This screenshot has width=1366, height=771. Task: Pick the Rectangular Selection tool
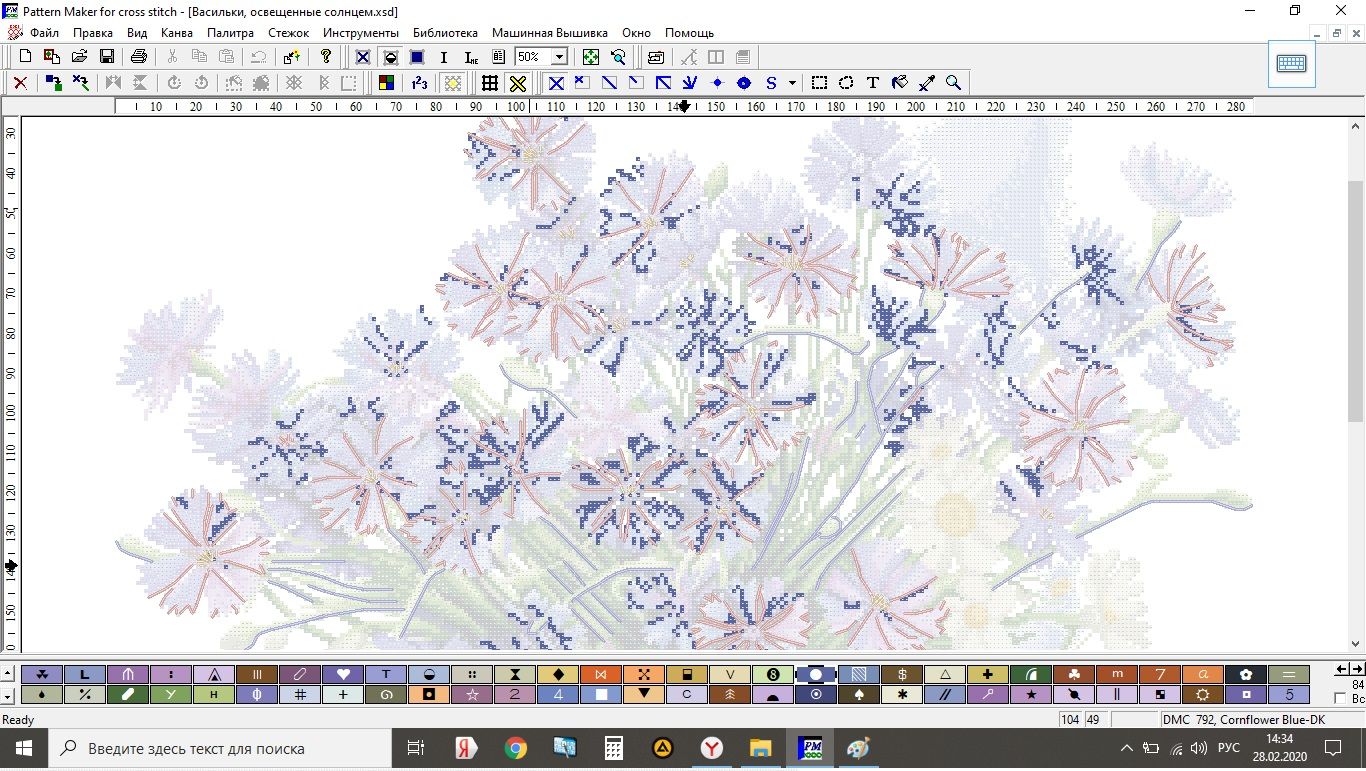[819, 83]
